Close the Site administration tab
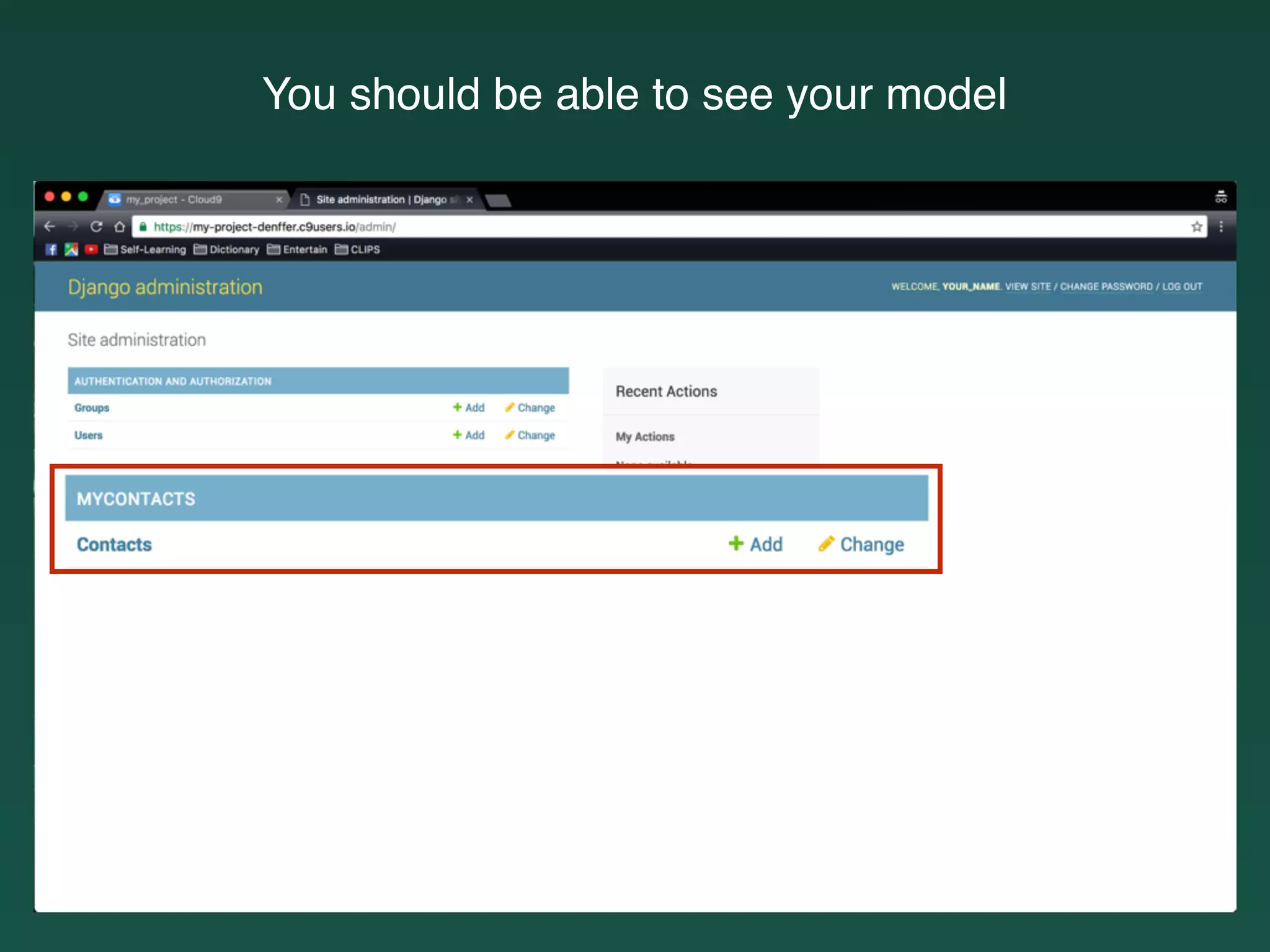This screenshot has width=1270, height=952. [x=469, y=200]
